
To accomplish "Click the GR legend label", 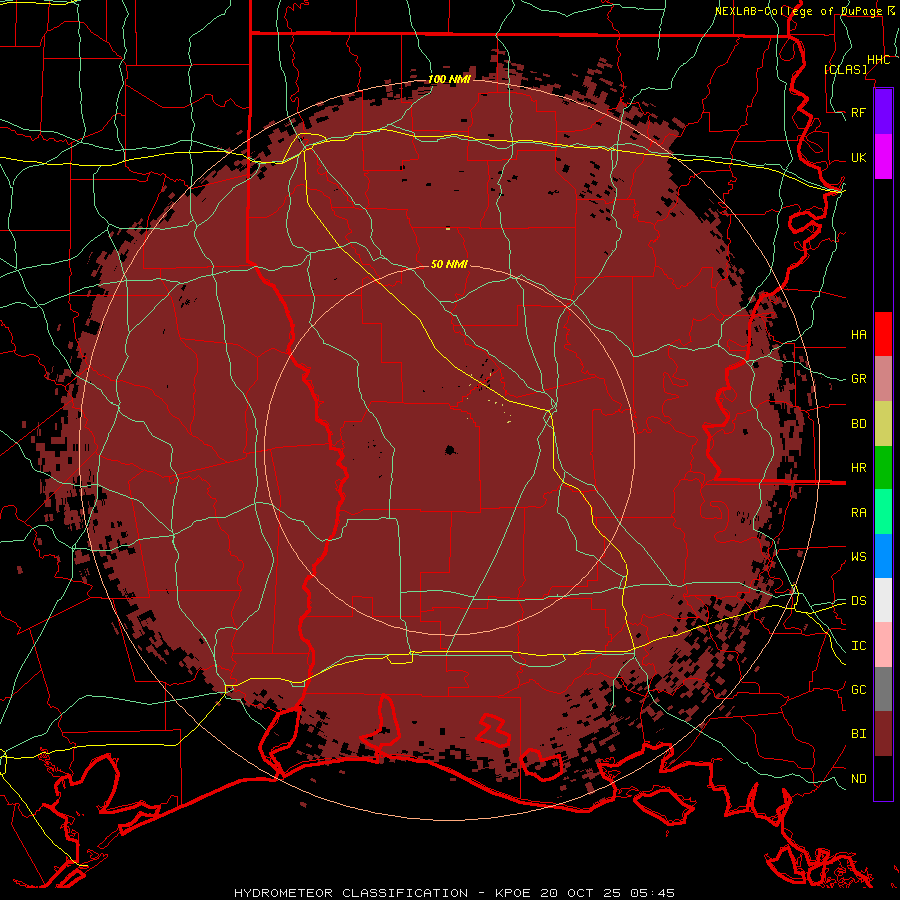I will click(858, 379).
